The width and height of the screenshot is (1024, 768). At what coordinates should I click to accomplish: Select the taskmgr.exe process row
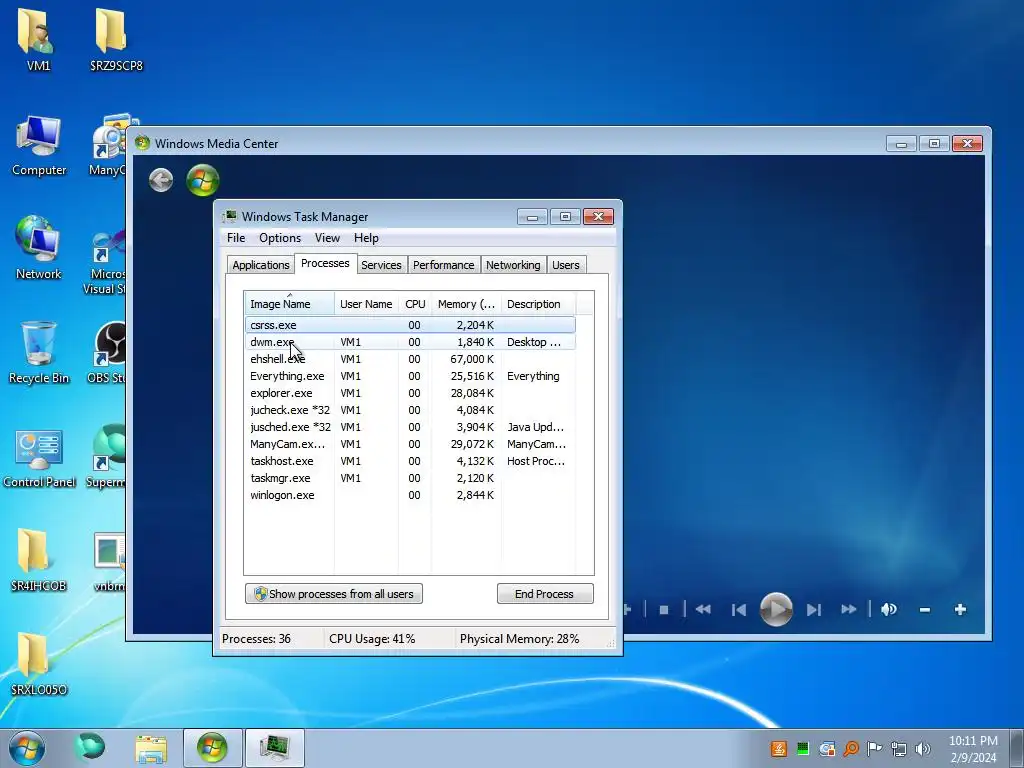pyautogui.click(x=410, y=477)
